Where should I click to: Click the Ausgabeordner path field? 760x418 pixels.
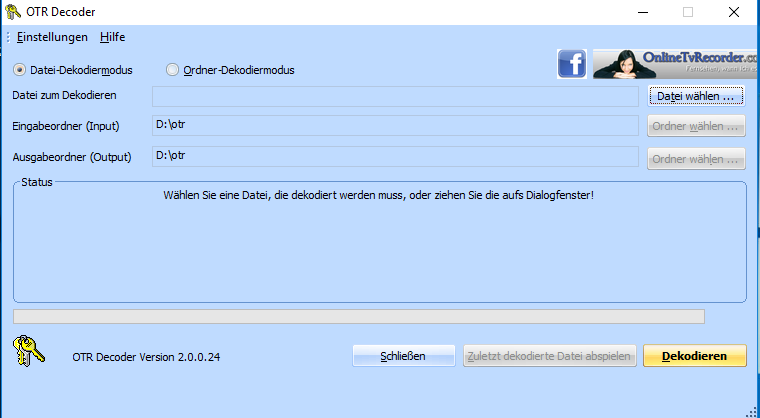(395, 157)
